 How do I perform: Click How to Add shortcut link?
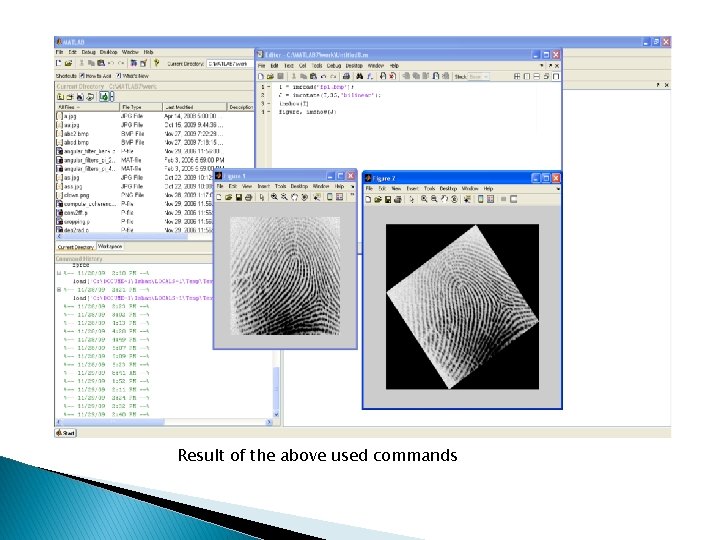(x=96, y=76)
